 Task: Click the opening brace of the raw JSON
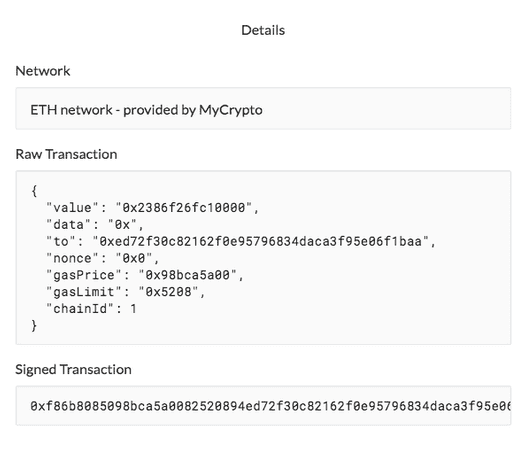coord(34,191)
